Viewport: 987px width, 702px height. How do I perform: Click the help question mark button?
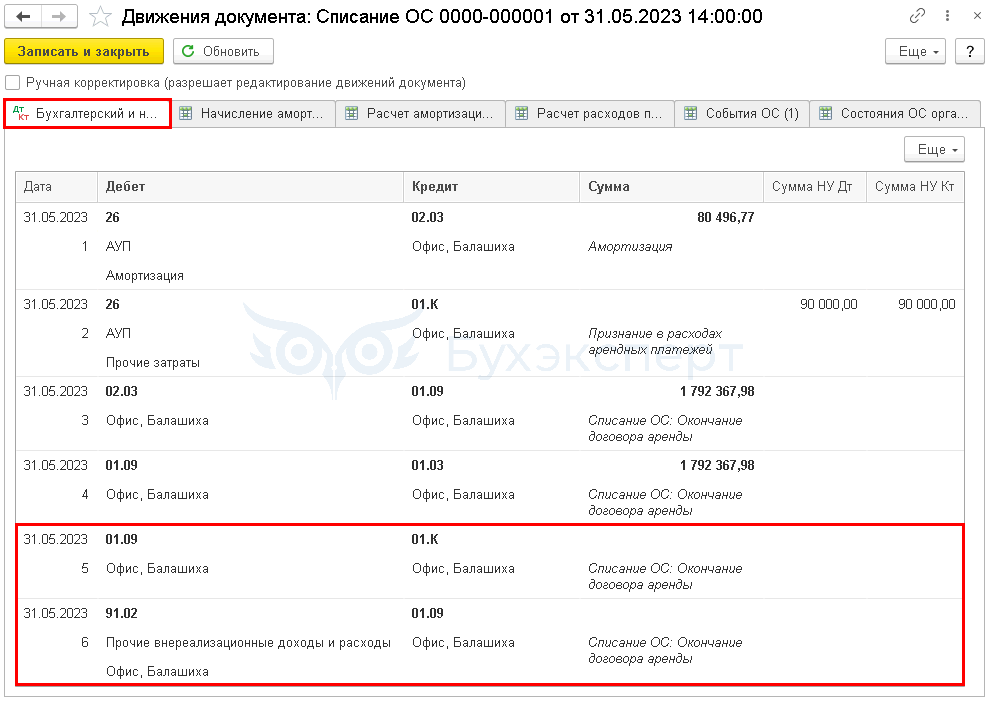click(969, 52)
